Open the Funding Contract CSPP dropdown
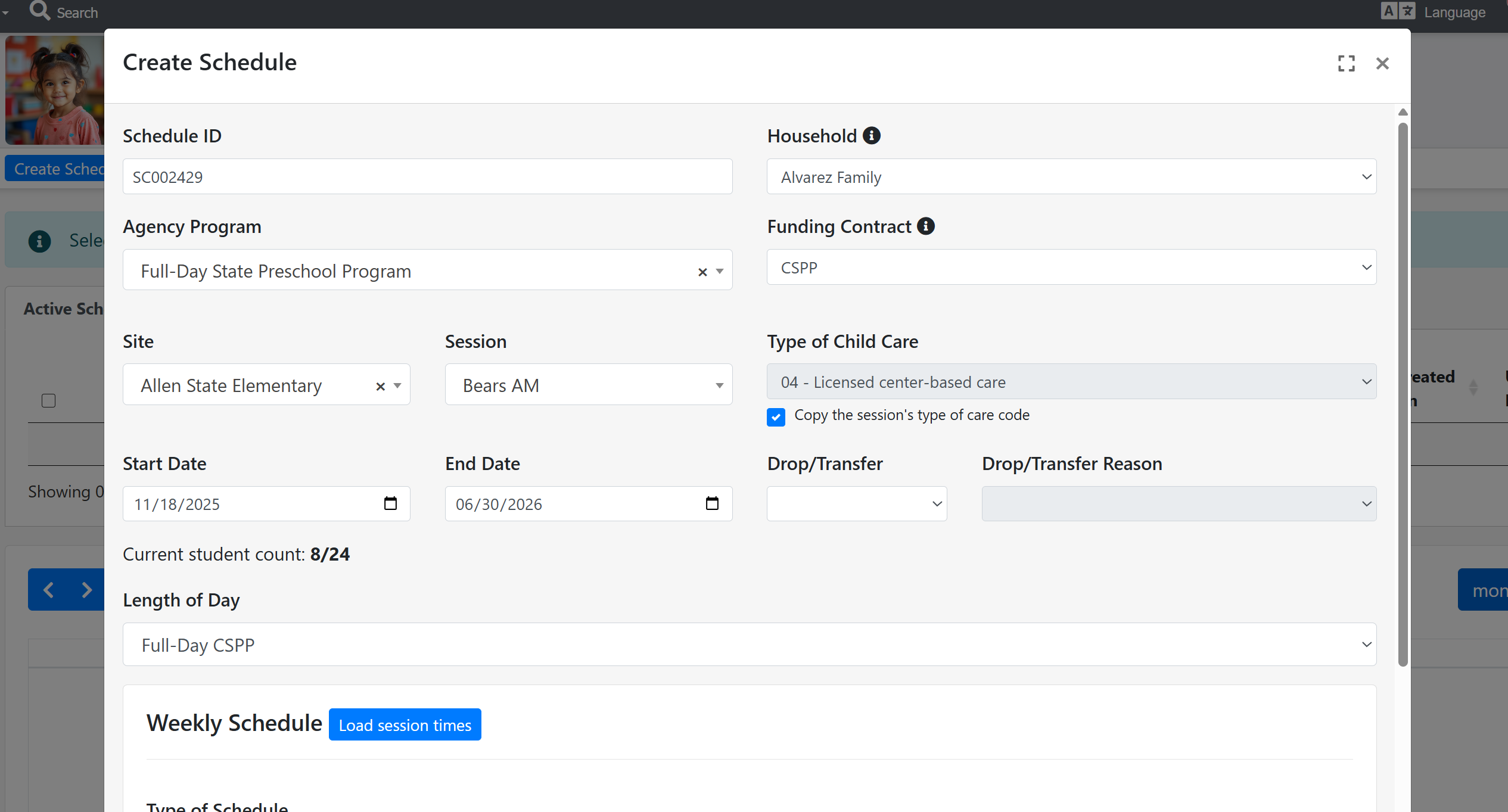This screenshot has width=1508, height=812. coord(1071,267)
